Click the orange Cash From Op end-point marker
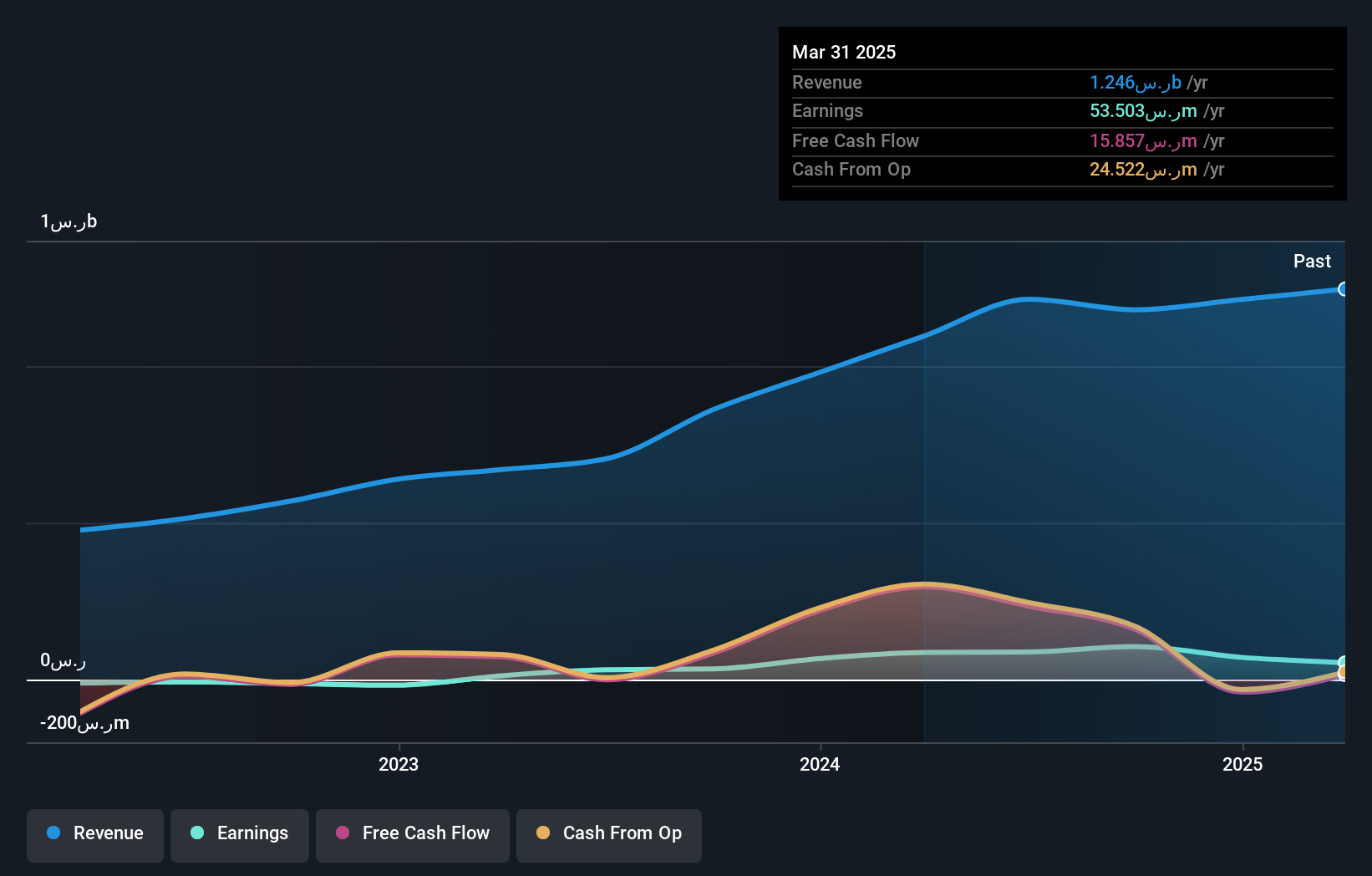 point(1343,673)
